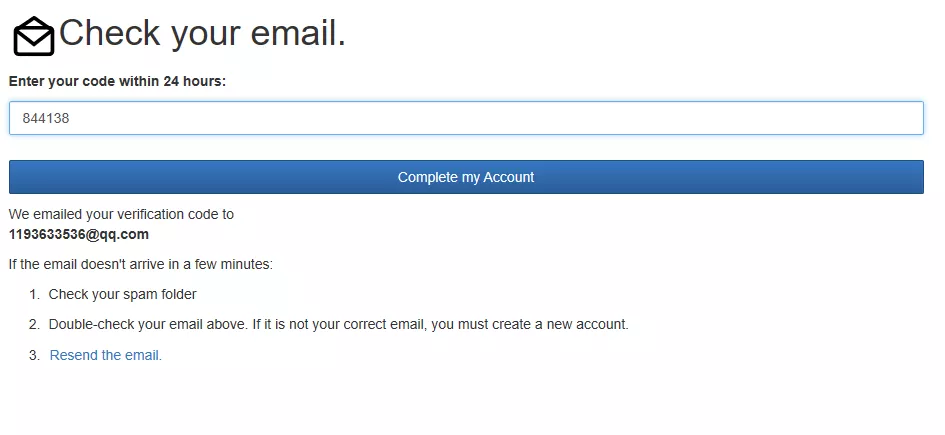Viewport: 945px width, 435px height.
Task: Place cursor after 844138 in code box
Action: click(x=71, y=119)
